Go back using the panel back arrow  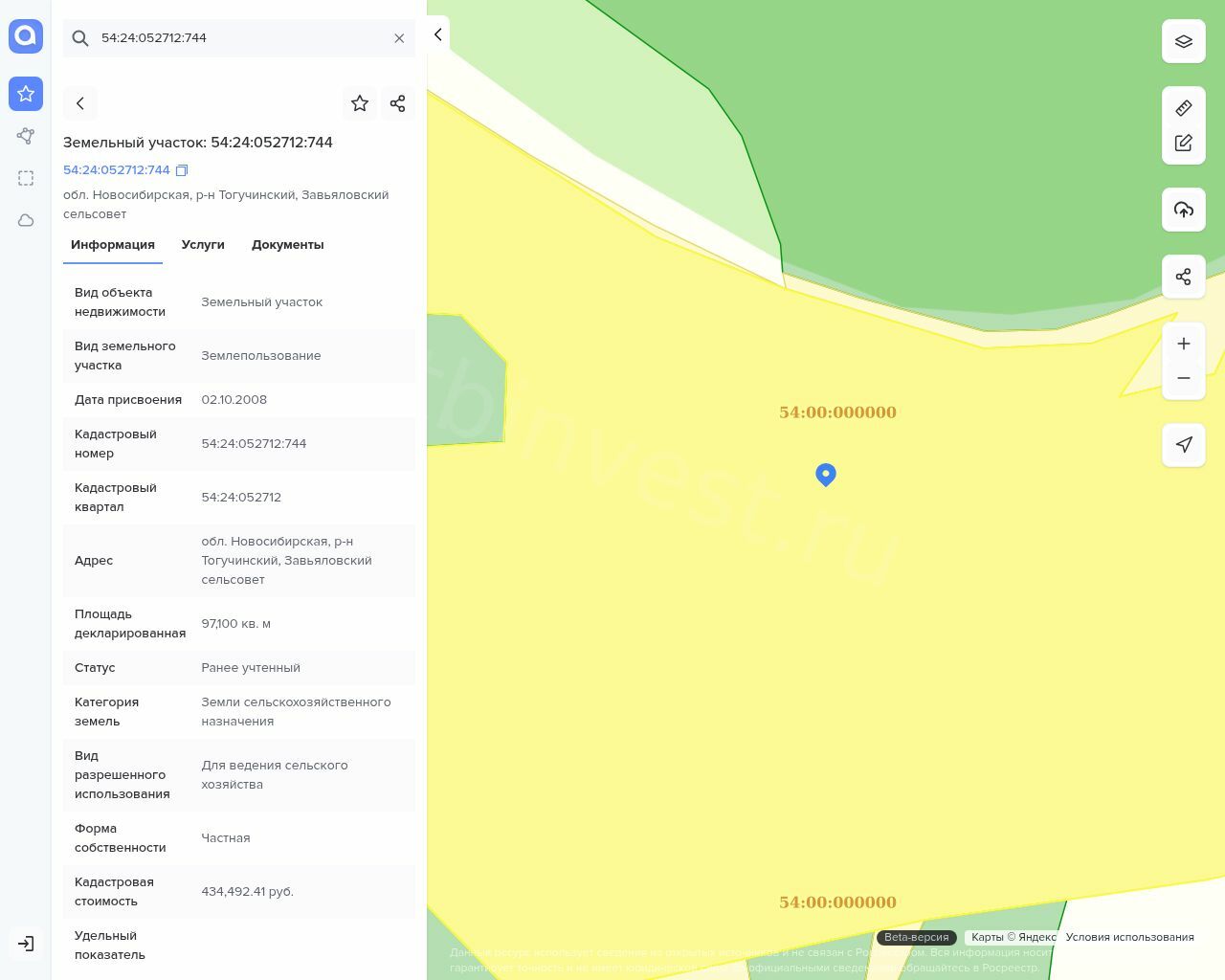tap(80, 103)
